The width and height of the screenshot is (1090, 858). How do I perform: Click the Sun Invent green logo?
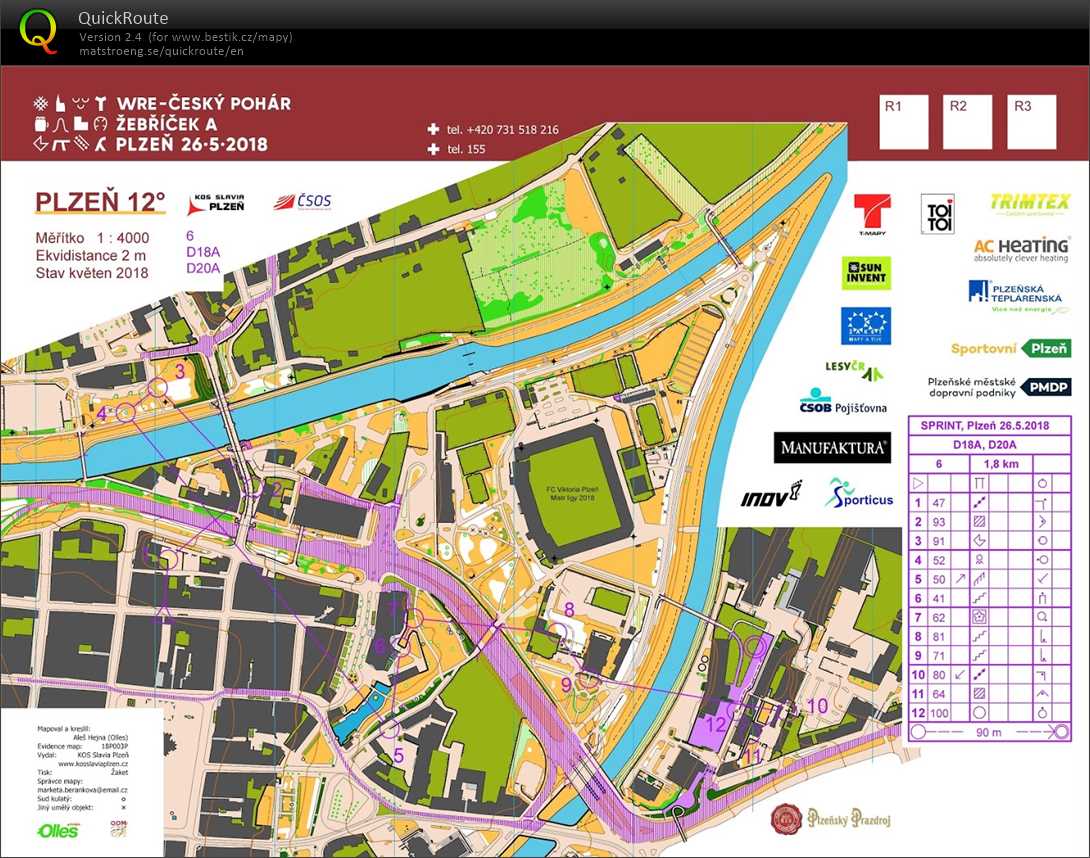click(865, 273)
